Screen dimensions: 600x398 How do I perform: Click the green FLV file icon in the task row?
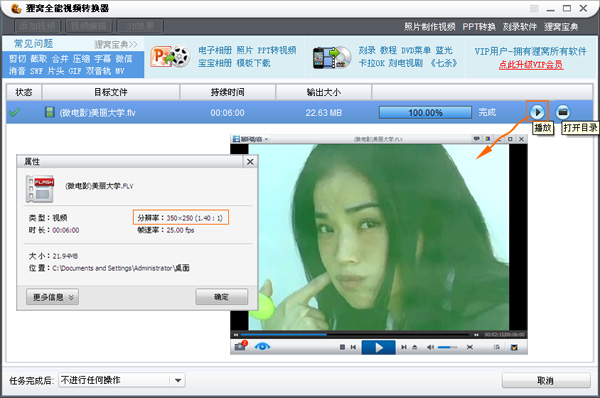[x=49, y=112]
